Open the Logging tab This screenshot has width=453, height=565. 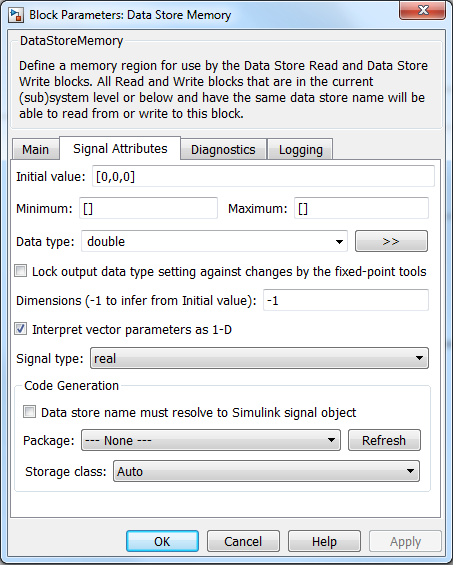(x=301, y=149)
